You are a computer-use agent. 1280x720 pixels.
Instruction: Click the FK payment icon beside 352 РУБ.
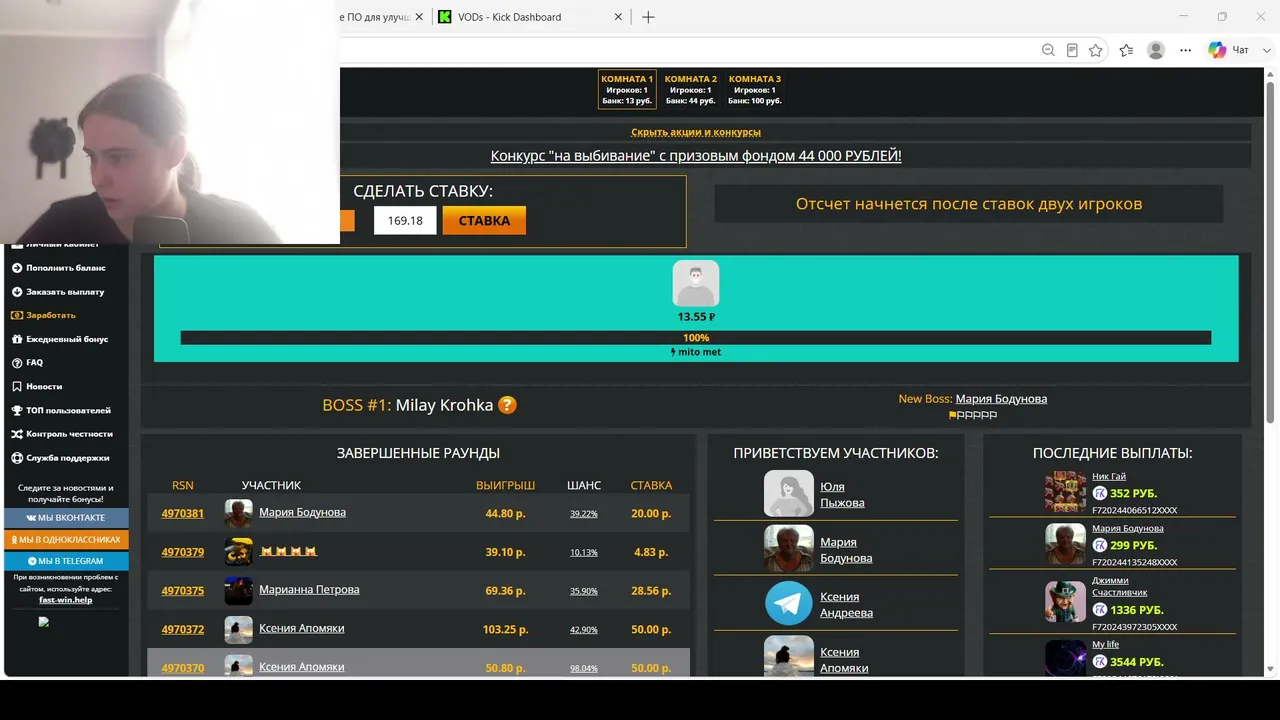(1100, 493)
